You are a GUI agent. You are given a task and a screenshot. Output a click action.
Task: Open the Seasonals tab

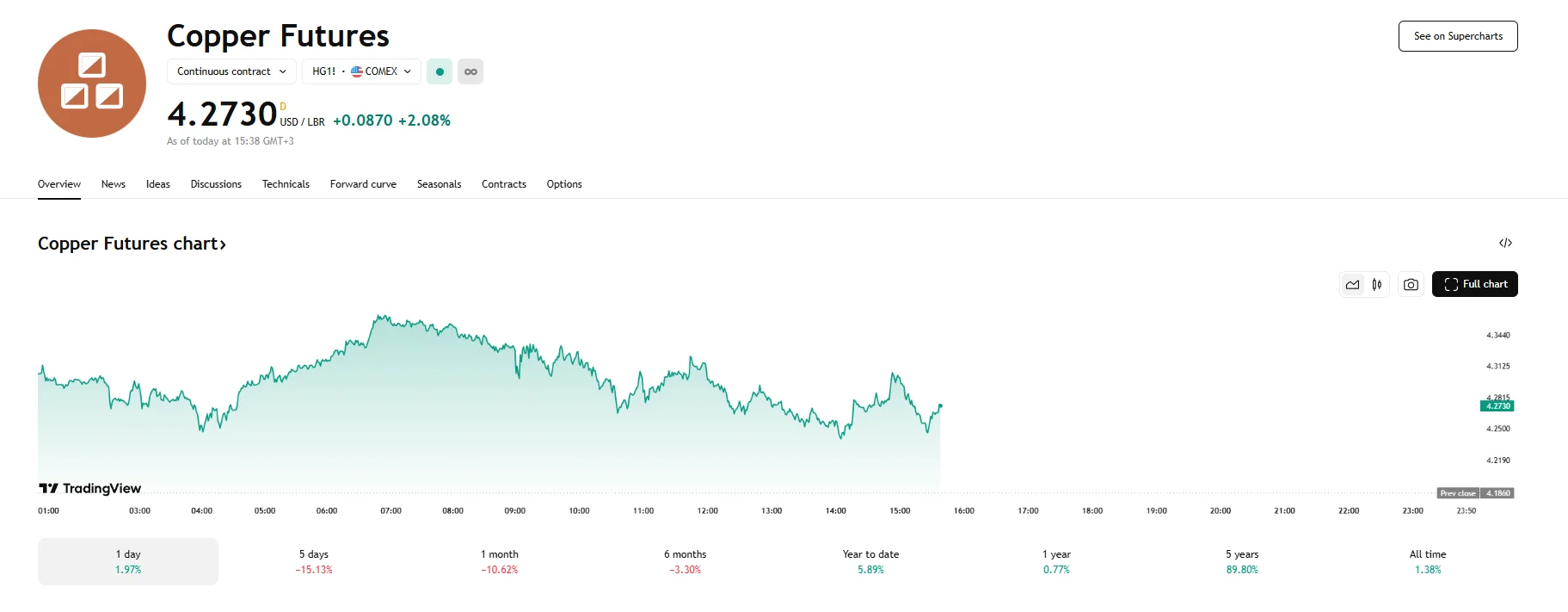pyautogui.click(x=439, y=184)
